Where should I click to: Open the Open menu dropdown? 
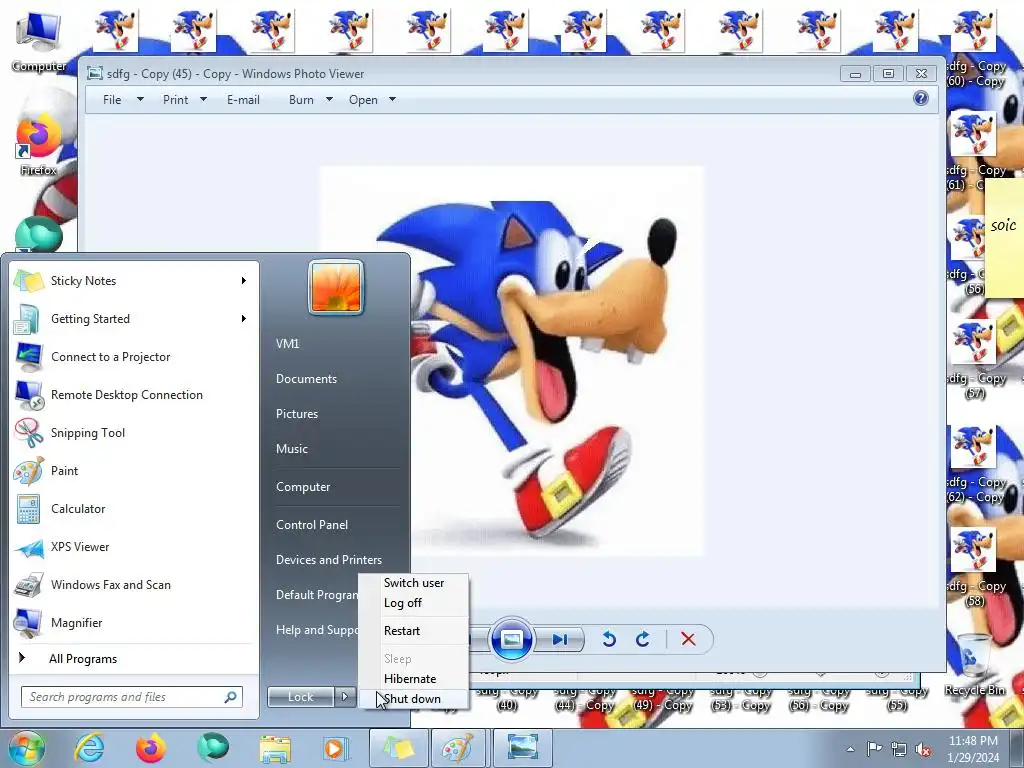[372, 100]
